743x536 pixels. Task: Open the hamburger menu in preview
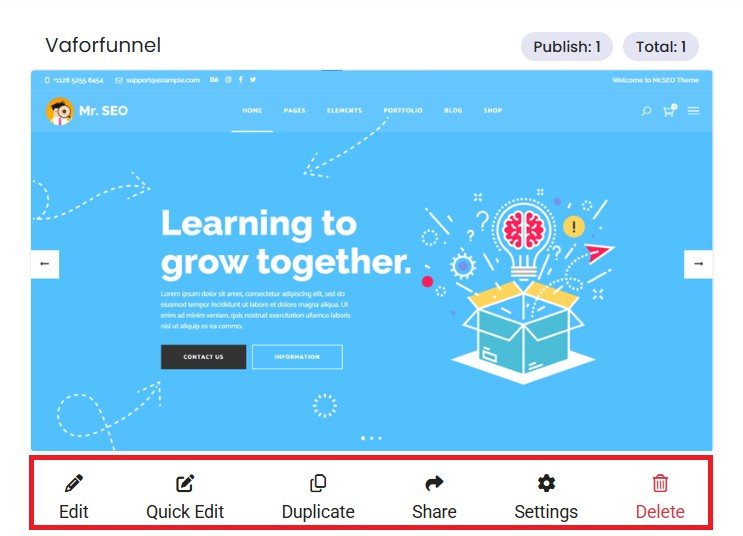(x=693, y=111)
